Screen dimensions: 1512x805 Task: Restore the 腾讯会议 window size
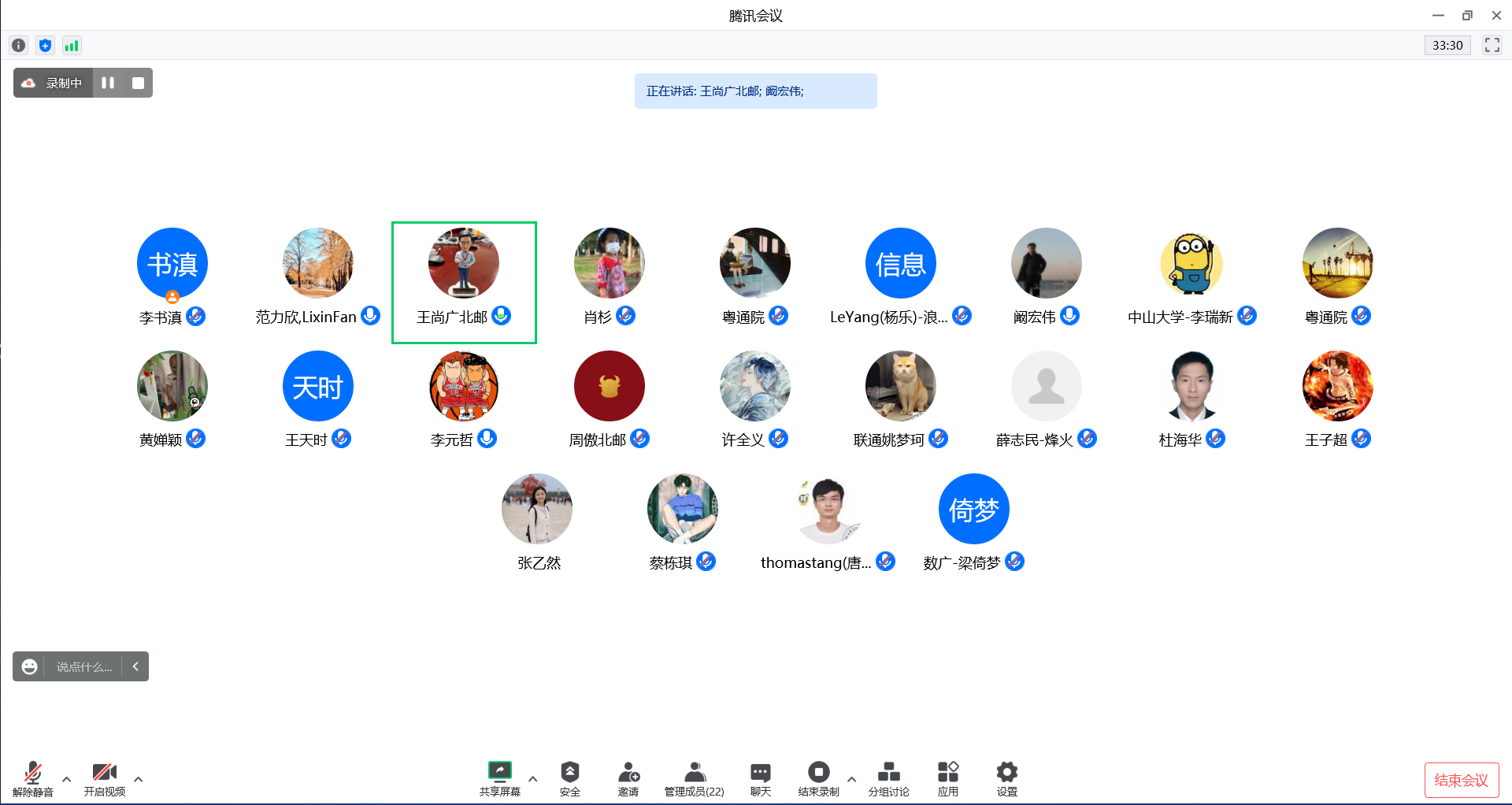1467,15
